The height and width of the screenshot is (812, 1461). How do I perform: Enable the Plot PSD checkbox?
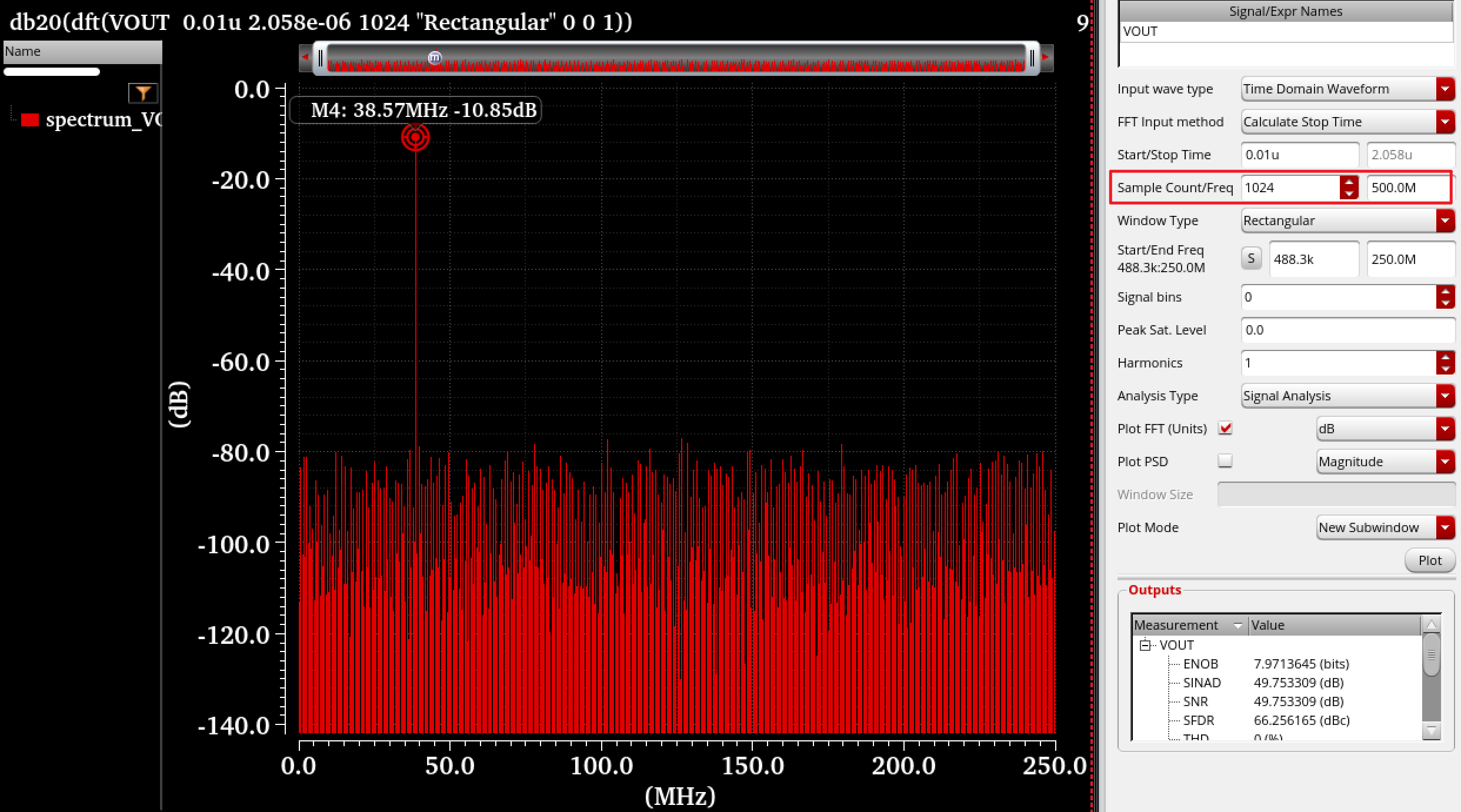coord(1225,461)
